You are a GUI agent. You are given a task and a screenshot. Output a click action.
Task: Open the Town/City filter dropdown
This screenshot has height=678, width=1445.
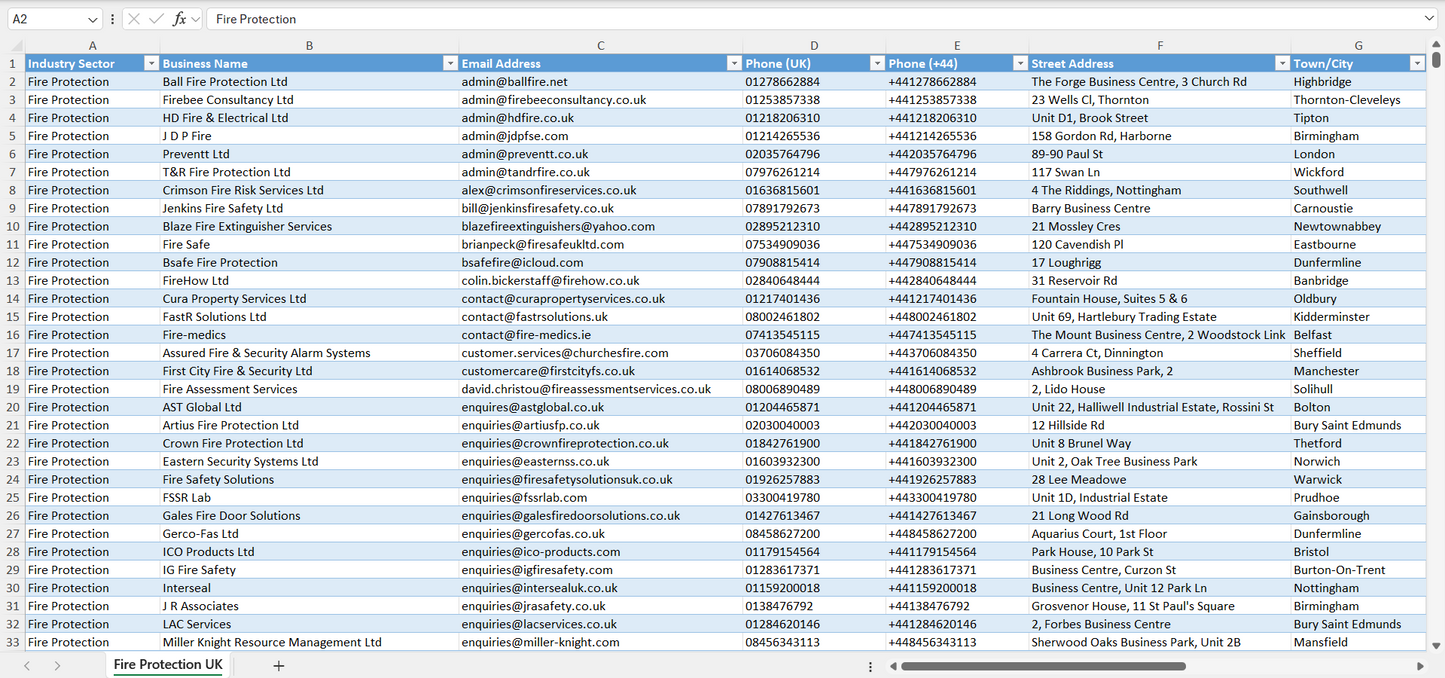click(1417, 63)
